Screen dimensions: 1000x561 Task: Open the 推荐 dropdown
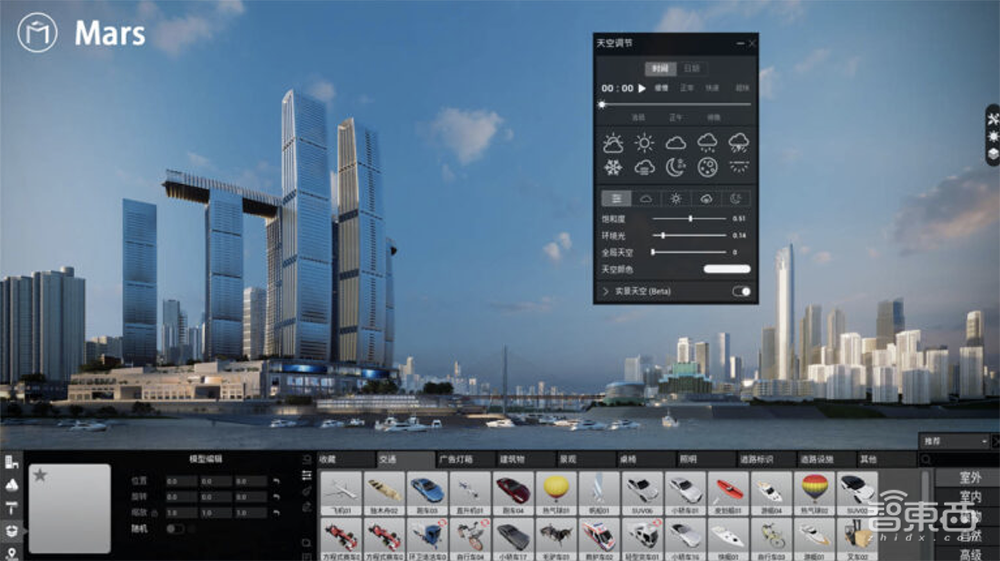[955, 440]
